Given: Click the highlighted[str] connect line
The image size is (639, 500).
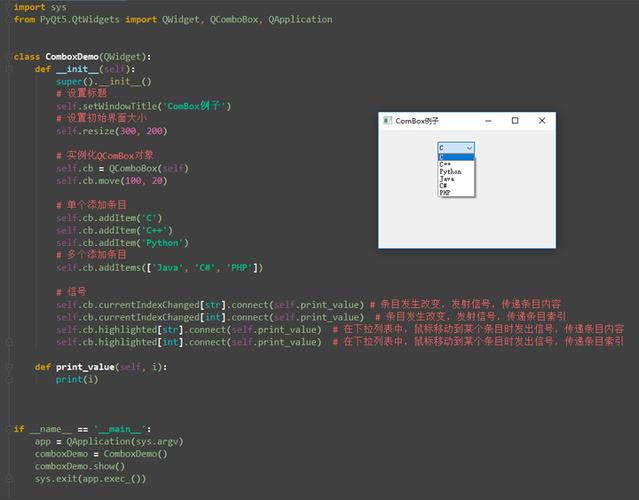Looking at the screenshot, I should [189, 329].
